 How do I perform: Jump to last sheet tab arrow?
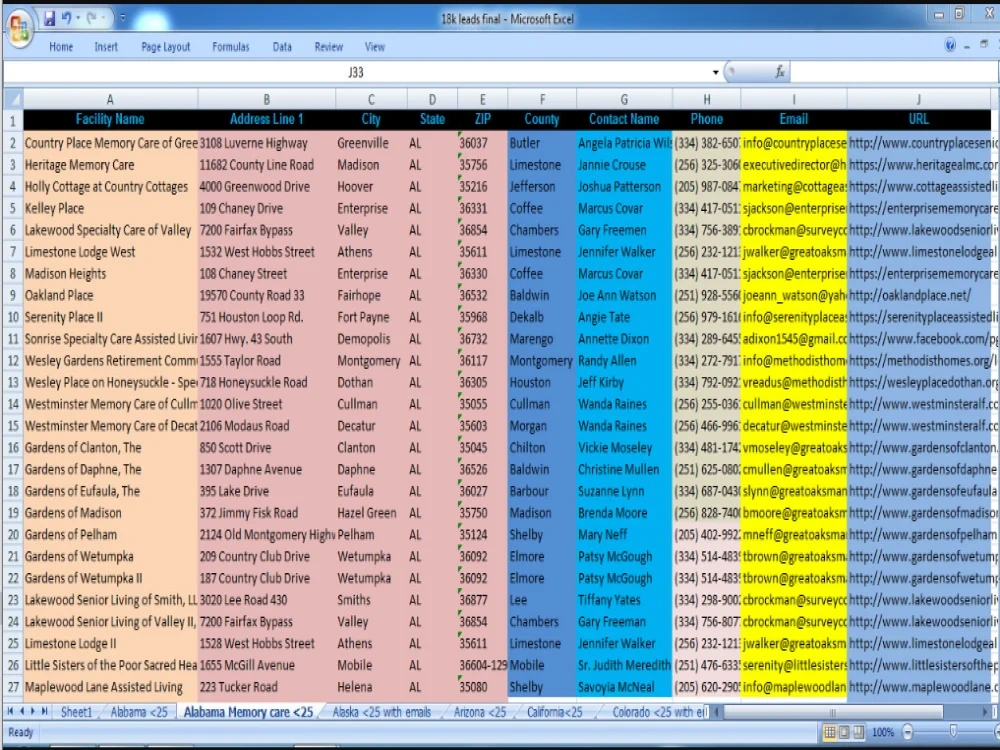coord(44,711)
